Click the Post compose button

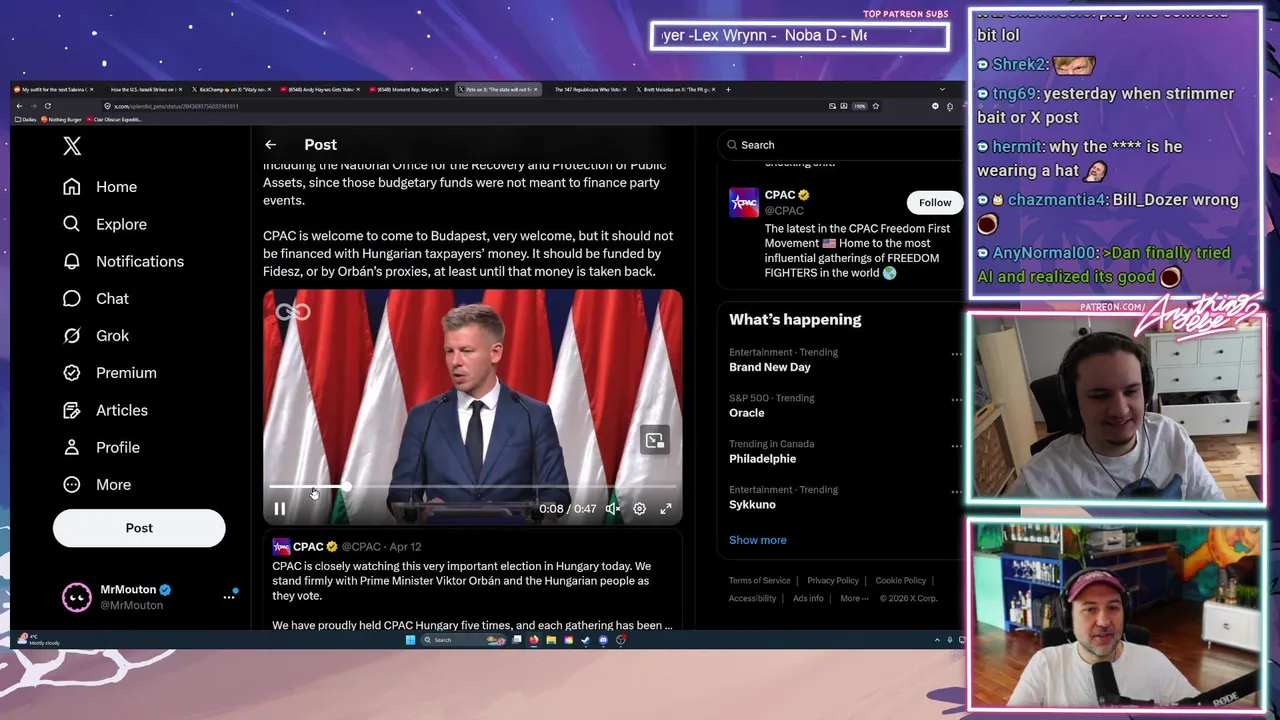pyautogui.click(x=139, y=528)
